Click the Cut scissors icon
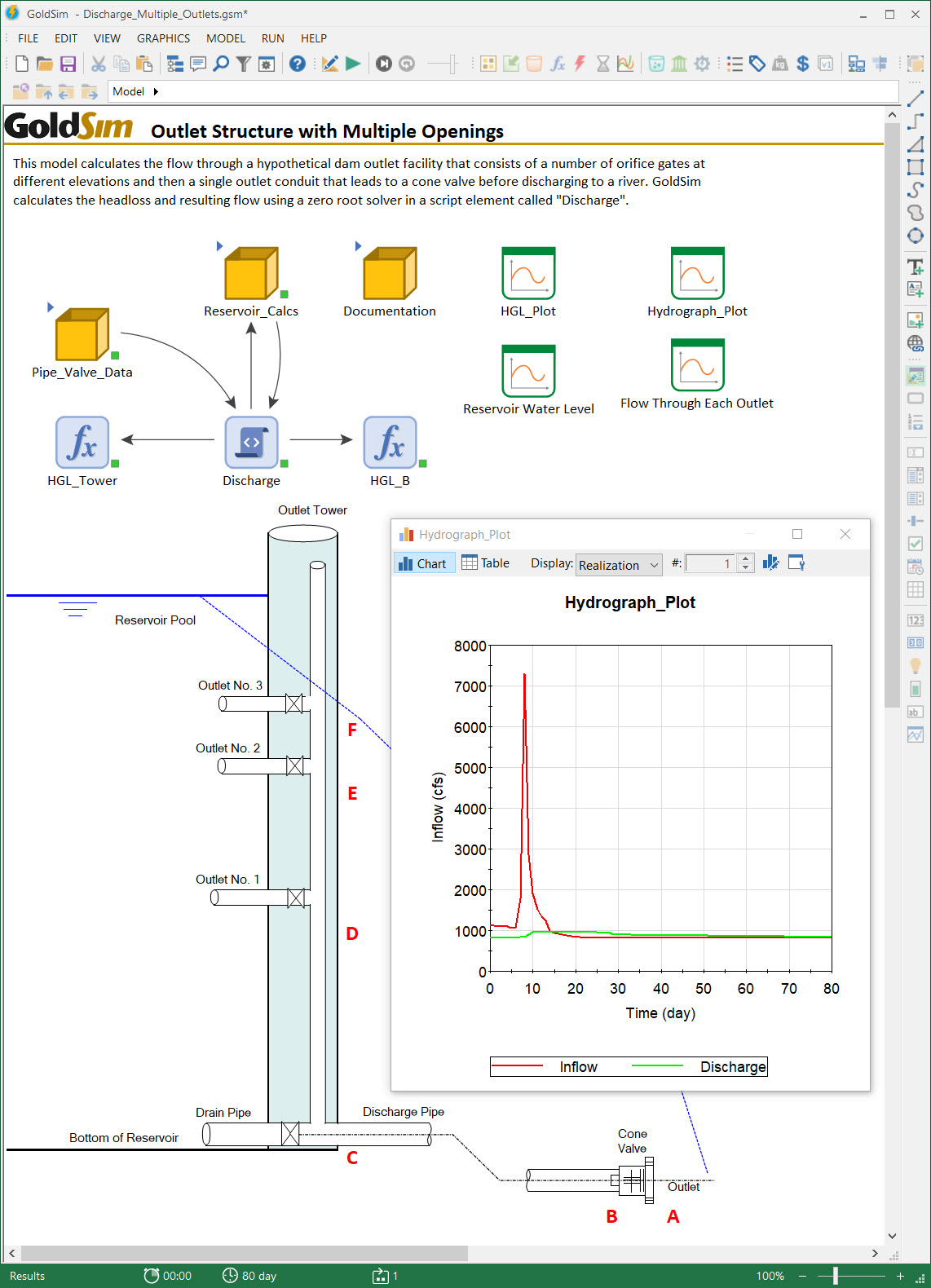Viewport: 931px width, 1288px height. click(99, 64)
